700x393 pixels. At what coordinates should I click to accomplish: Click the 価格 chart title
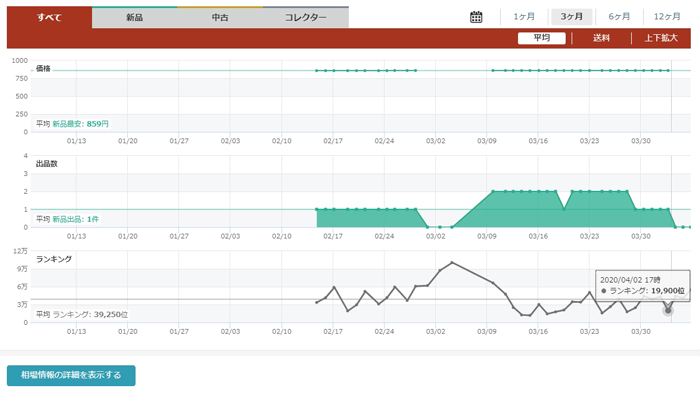coord(43,68)
